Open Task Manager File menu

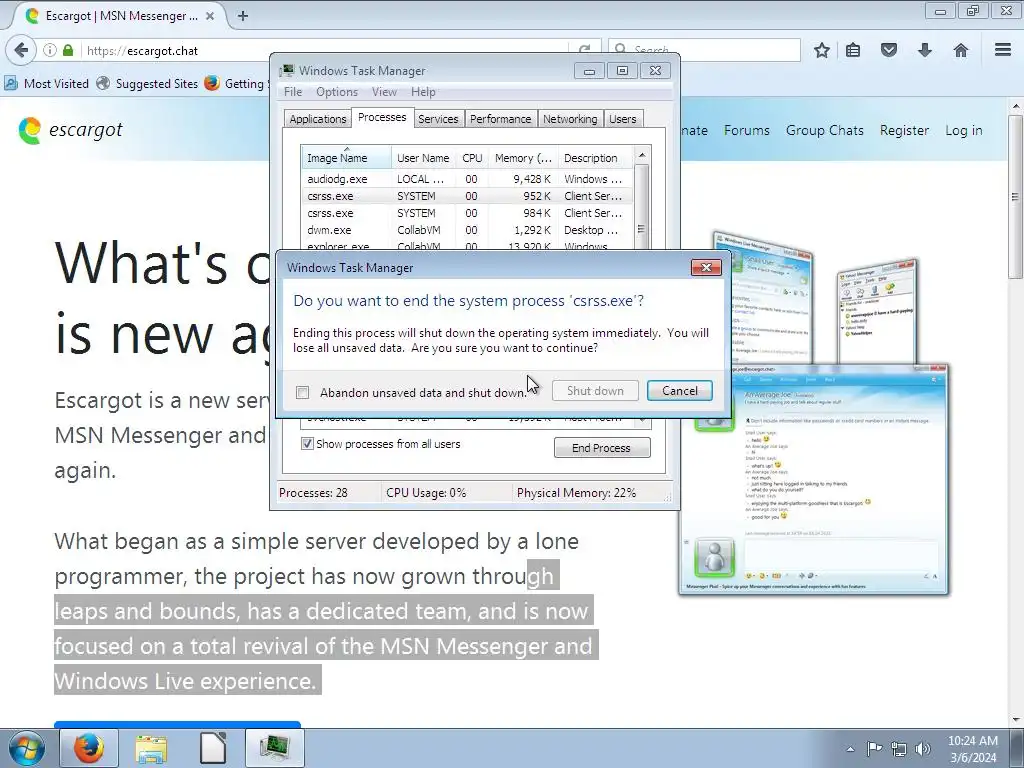pos(293,92)
